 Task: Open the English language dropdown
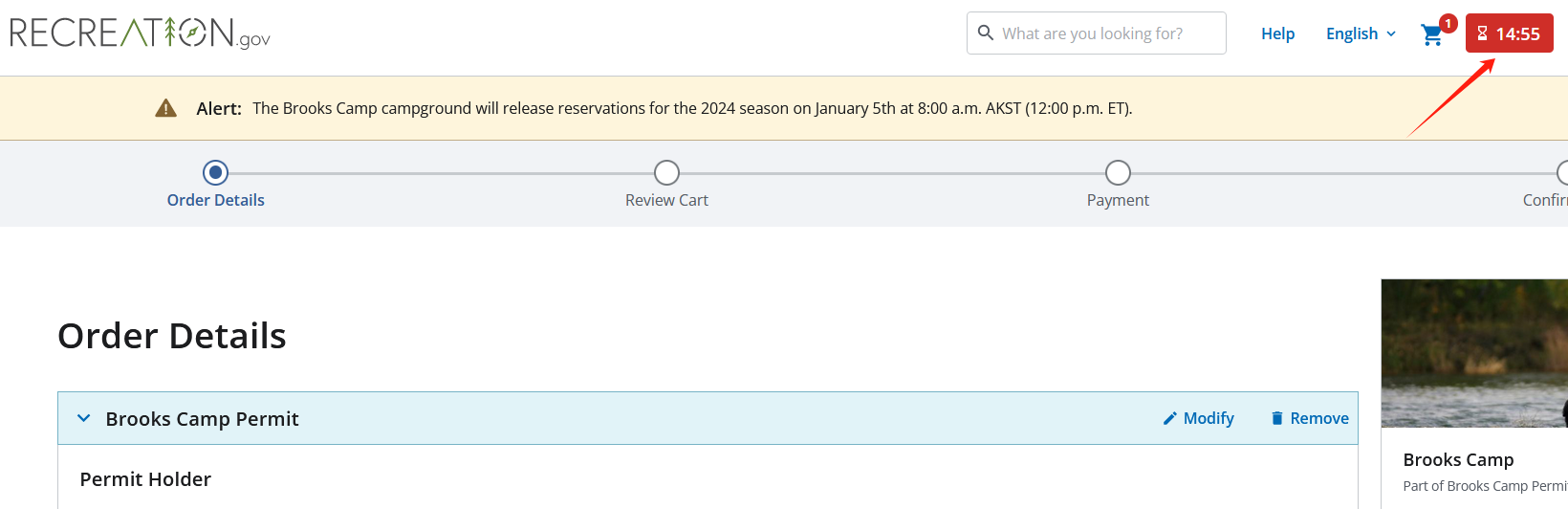1361,33
